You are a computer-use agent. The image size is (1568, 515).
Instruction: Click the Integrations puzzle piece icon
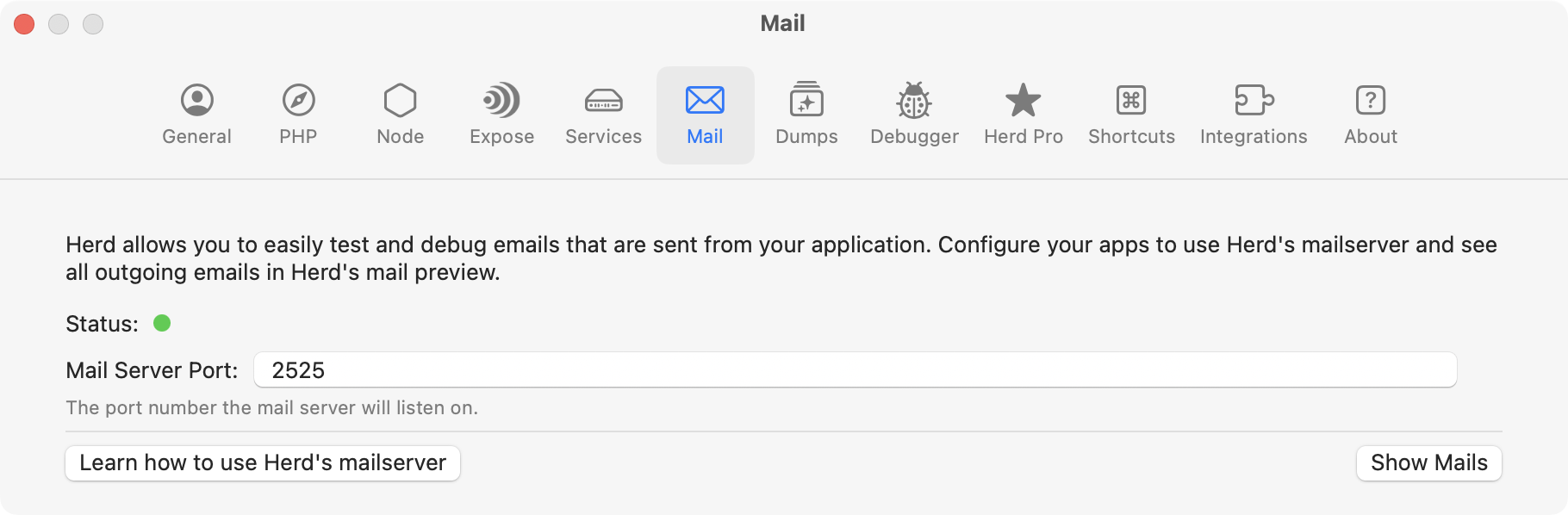click(1254, 101)
